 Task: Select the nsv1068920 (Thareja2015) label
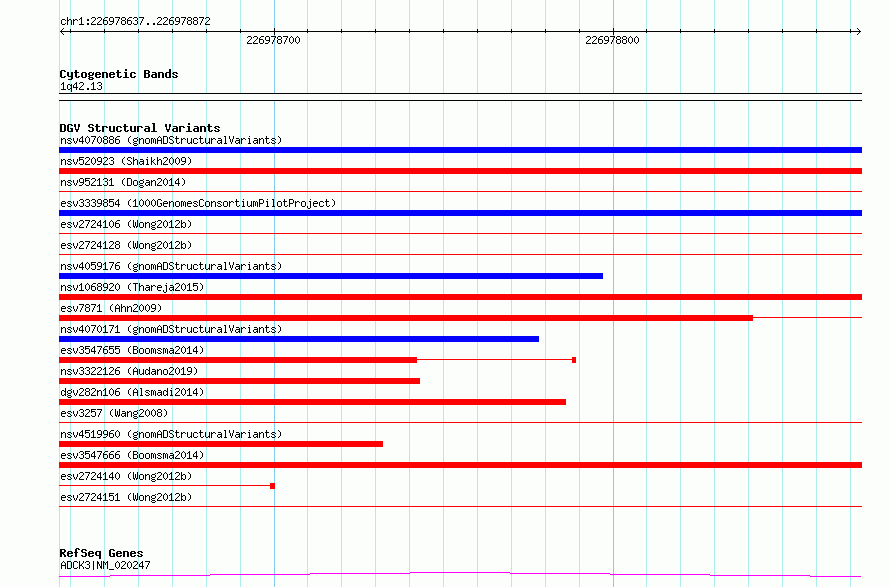point(132,287)
